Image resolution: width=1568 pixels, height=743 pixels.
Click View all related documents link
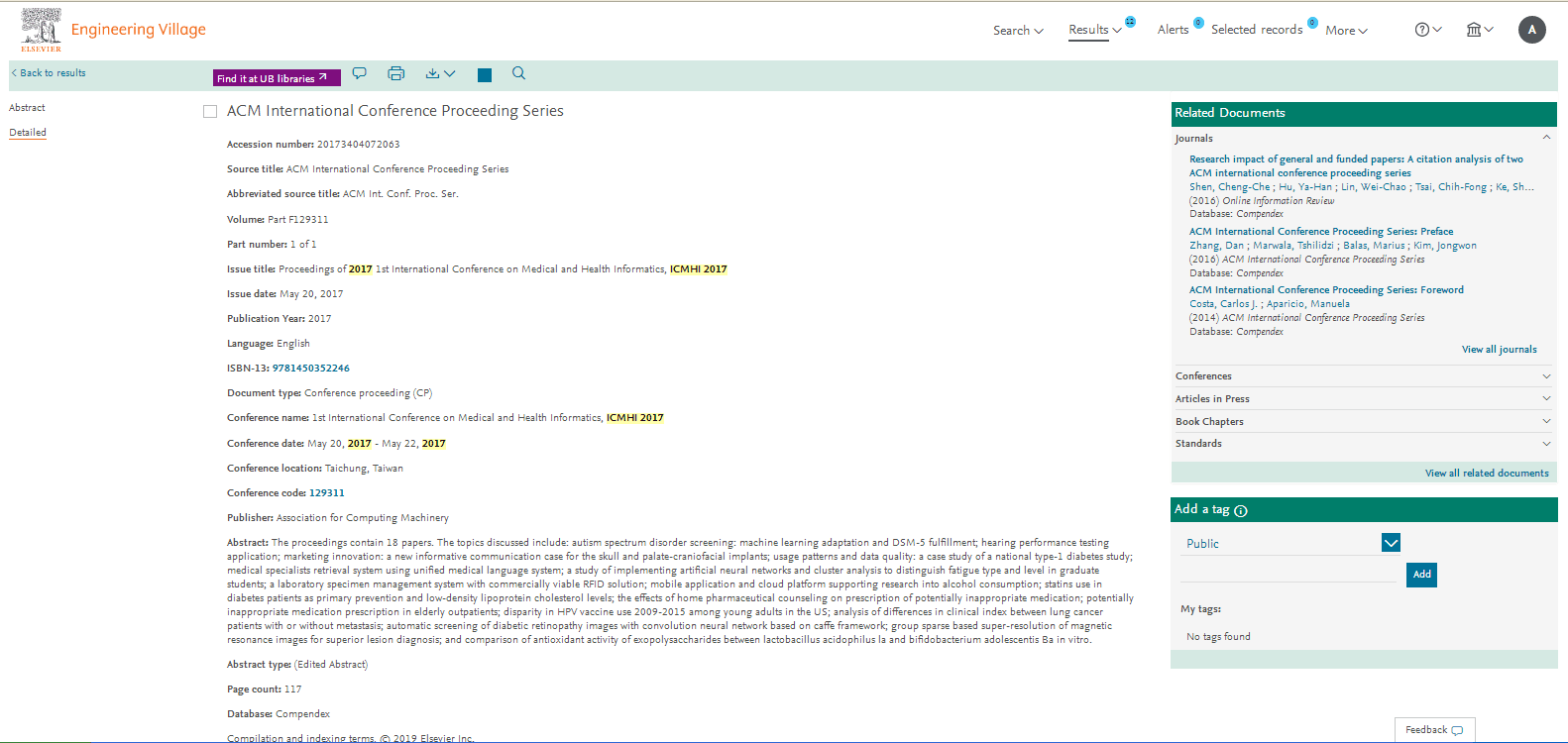pos(1487,474)
